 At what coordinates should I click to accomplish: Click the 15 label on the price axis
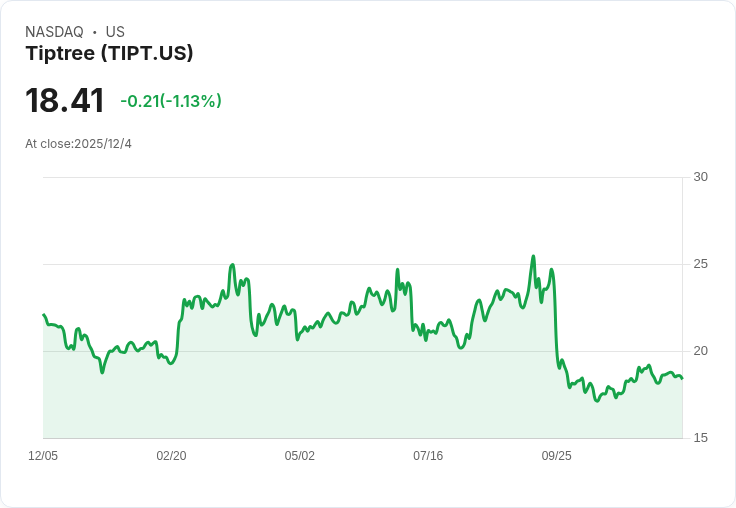click(700, 438)
